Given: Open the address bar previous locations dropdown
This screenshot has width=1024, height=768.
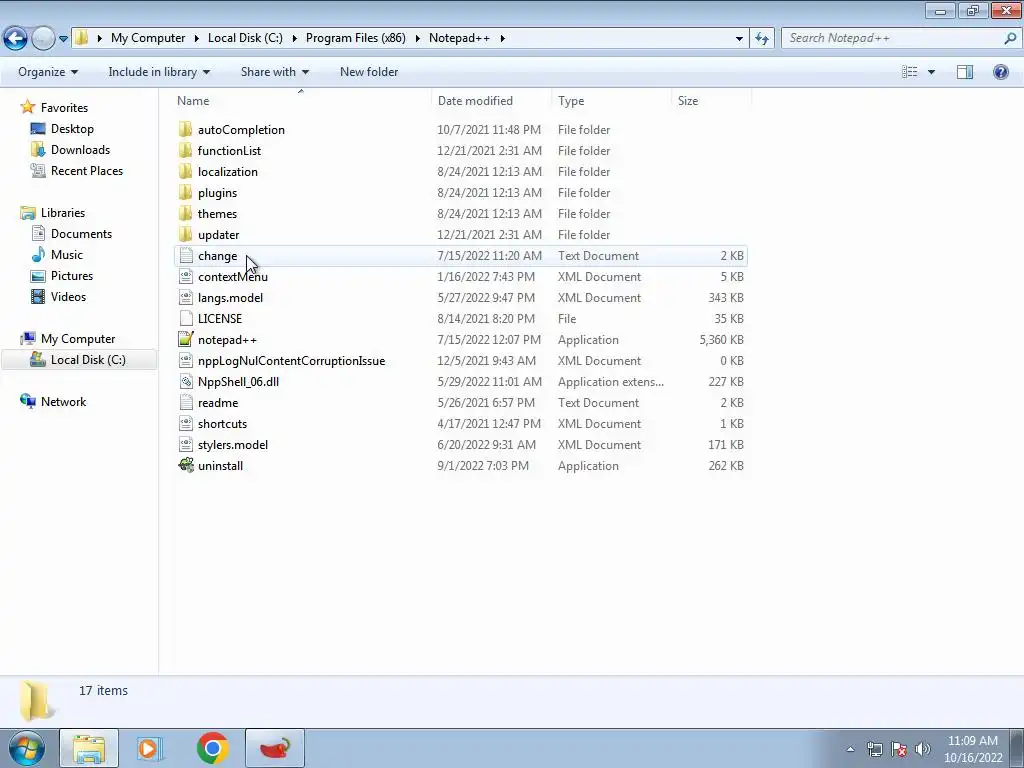Looking at the screenshot, I should click(x=739, y=39).
